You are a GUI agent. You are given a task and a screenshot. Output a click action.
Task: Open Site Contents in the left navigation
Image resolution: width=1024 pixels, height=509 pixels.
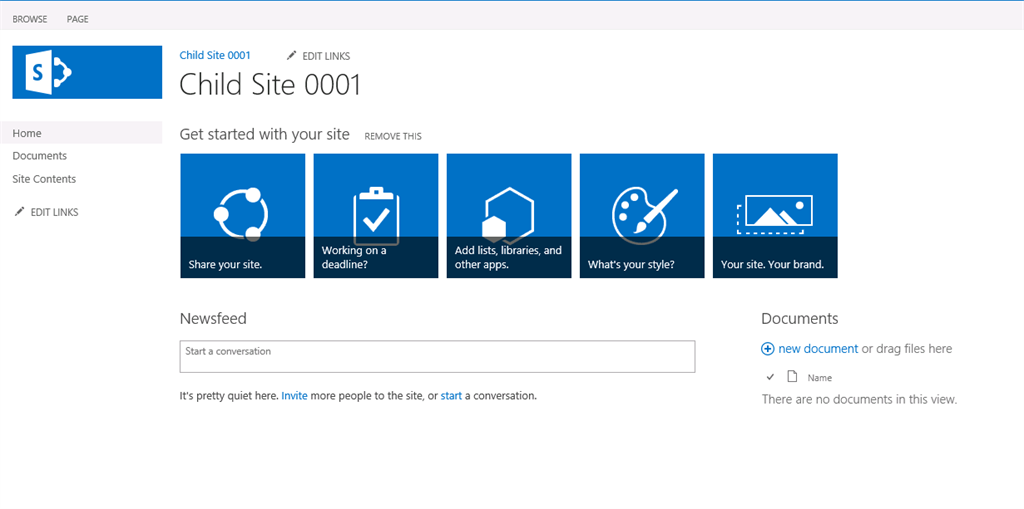(x=44, y=179)
